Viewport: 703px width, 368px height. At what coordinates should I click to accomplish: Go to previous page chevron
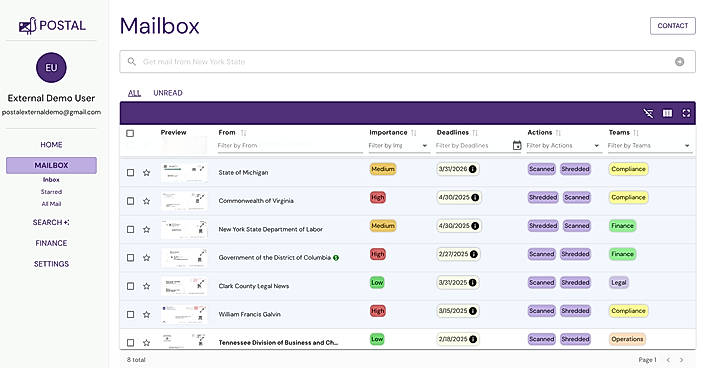pos(668,359)
